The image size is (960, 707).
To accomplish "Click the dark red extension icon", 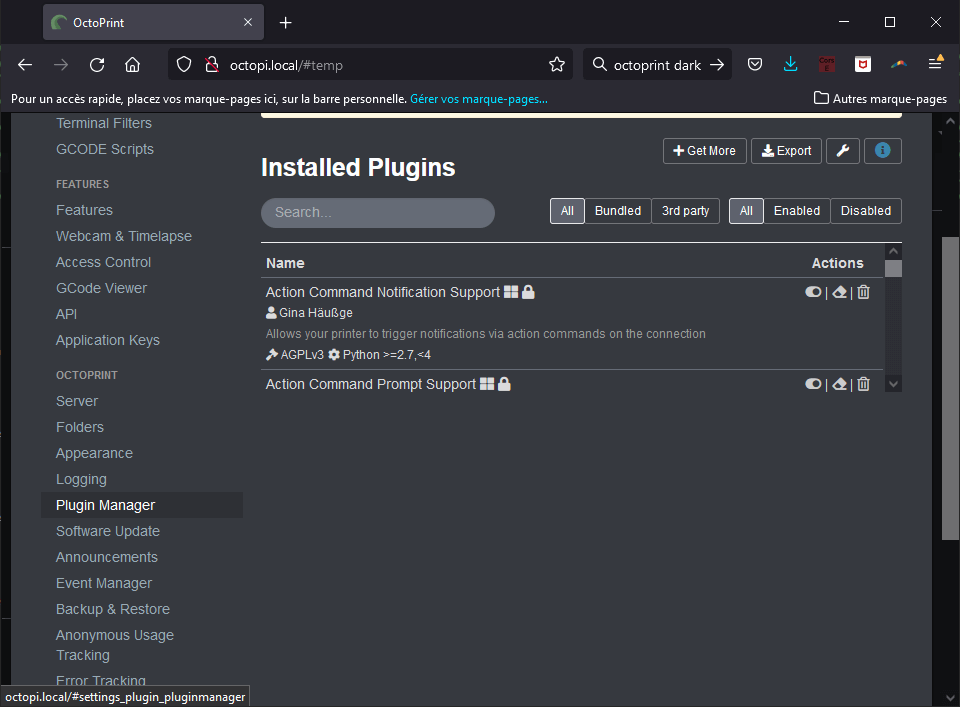I will click(x=827, y=64).
